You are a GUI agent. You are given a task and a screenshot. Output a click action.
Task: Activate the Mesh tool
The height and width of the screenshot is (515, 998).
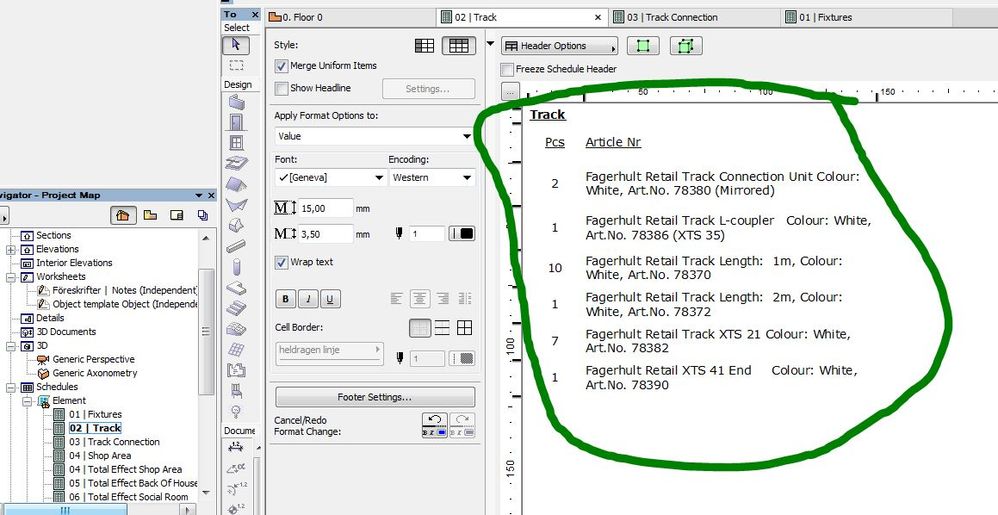coord(236,328)
